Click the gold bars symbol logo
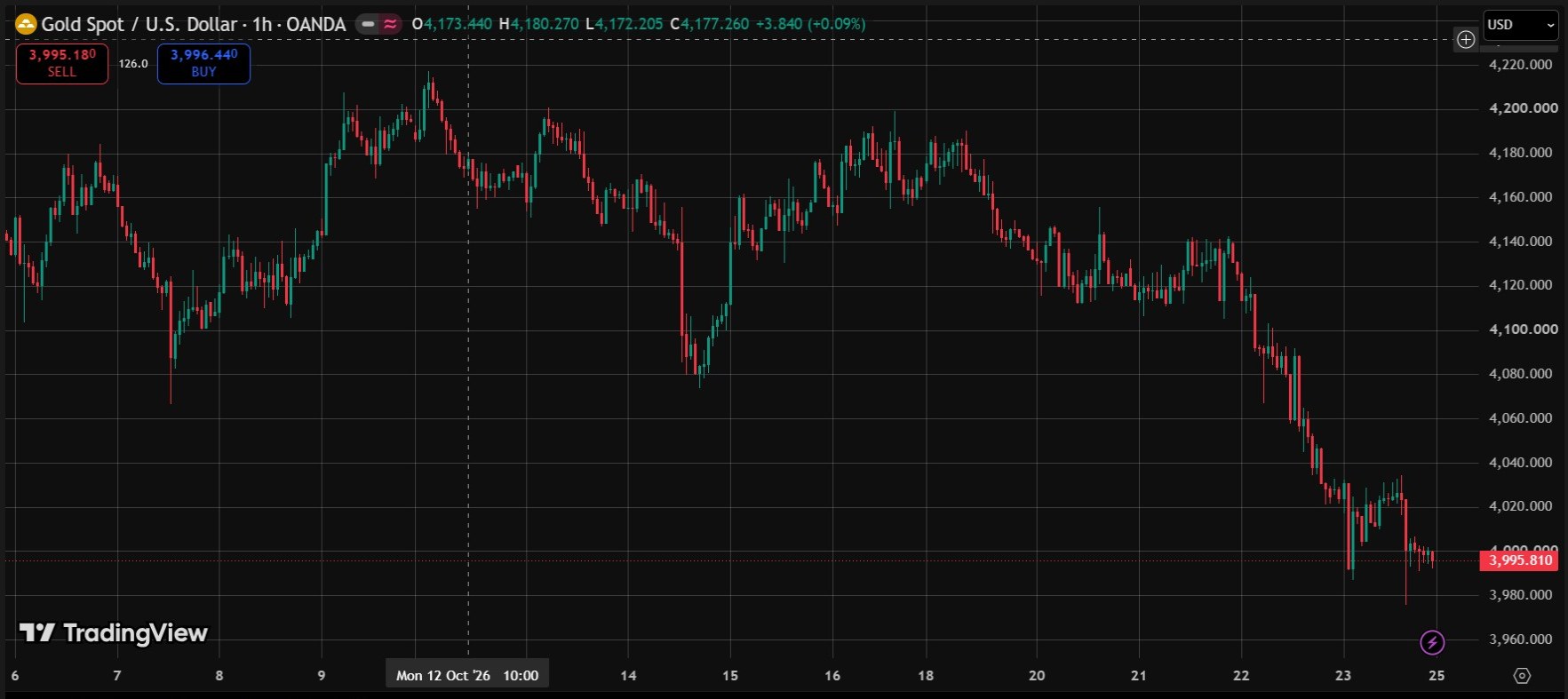The height and width of the screenshot is (699, 1568). point(26,25)
